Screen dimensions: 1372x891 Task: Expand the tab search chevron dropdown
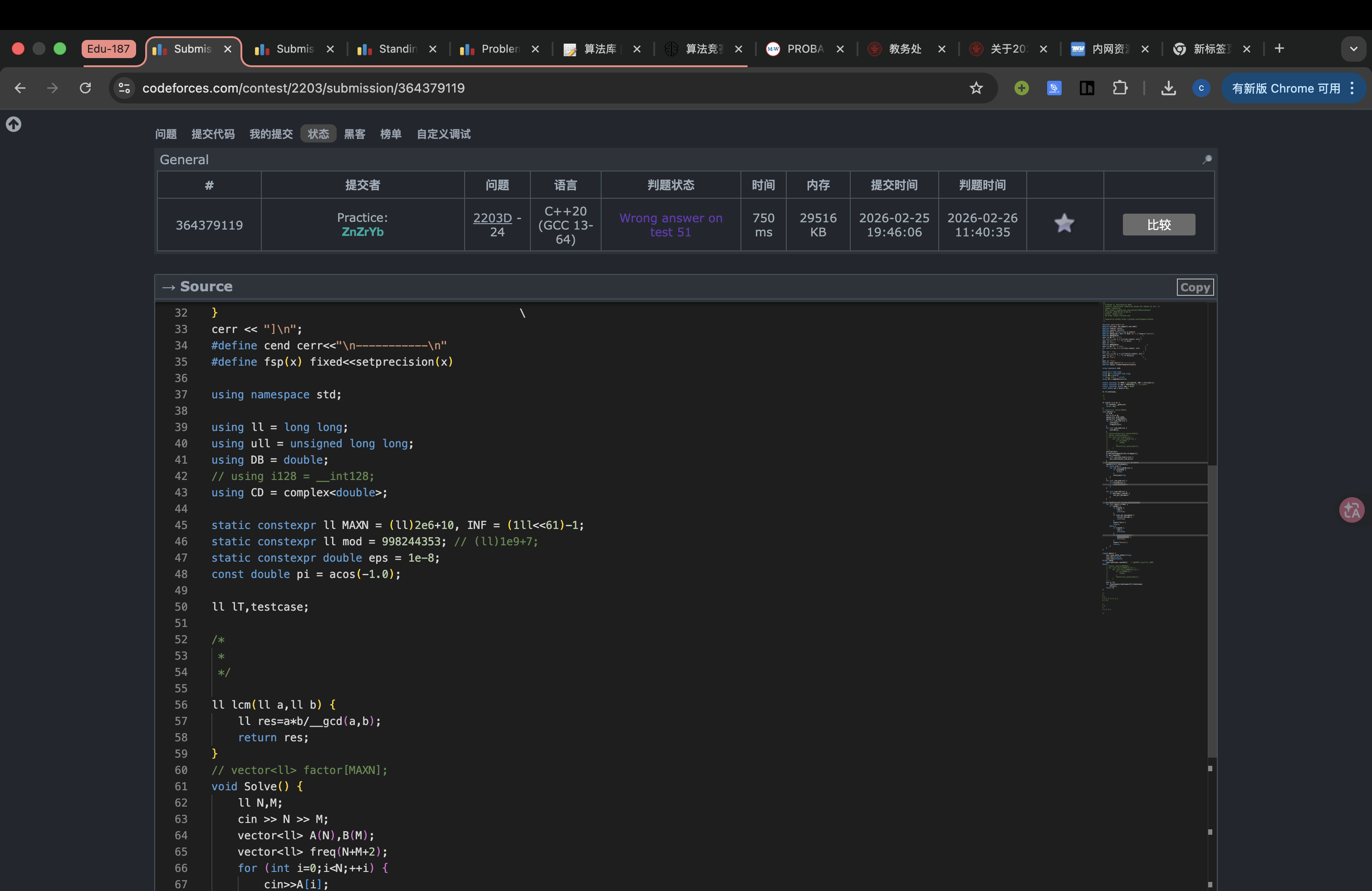1353,49
